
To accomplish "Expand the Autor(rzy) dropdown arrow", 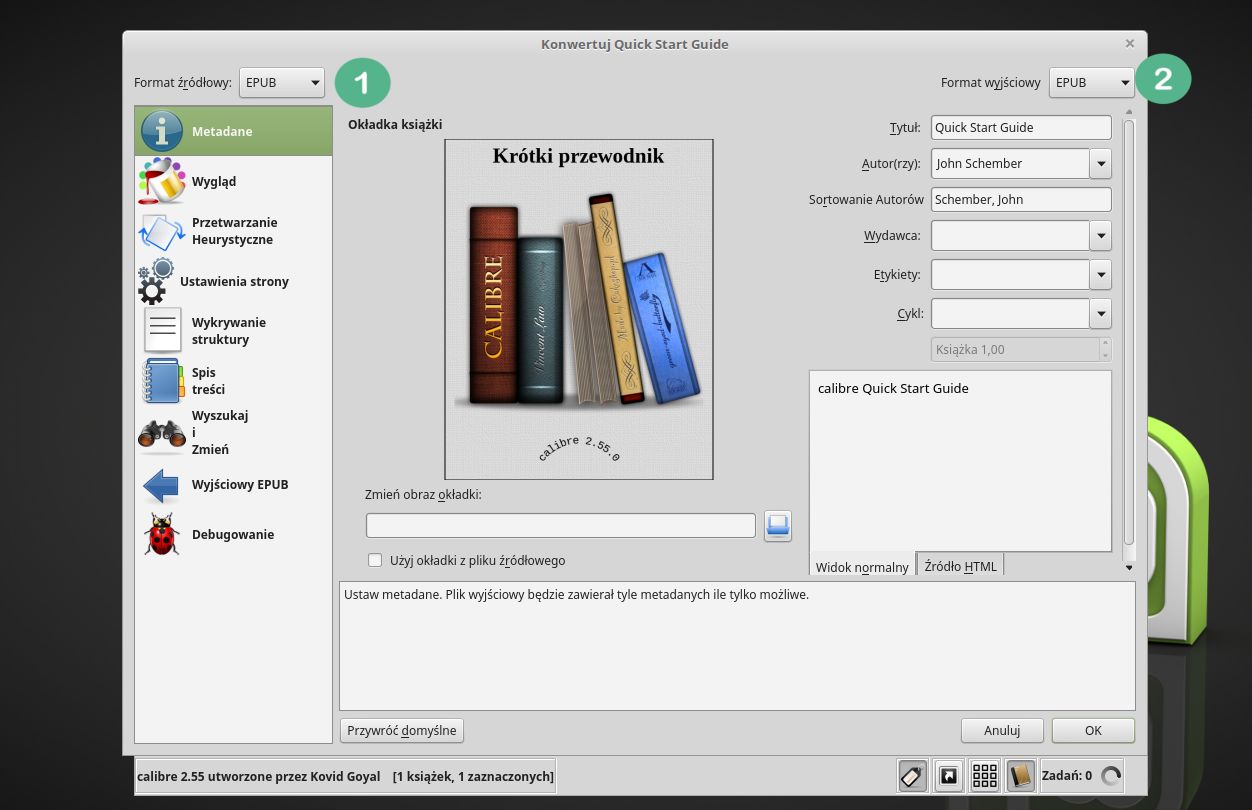I will [1100, 163].
